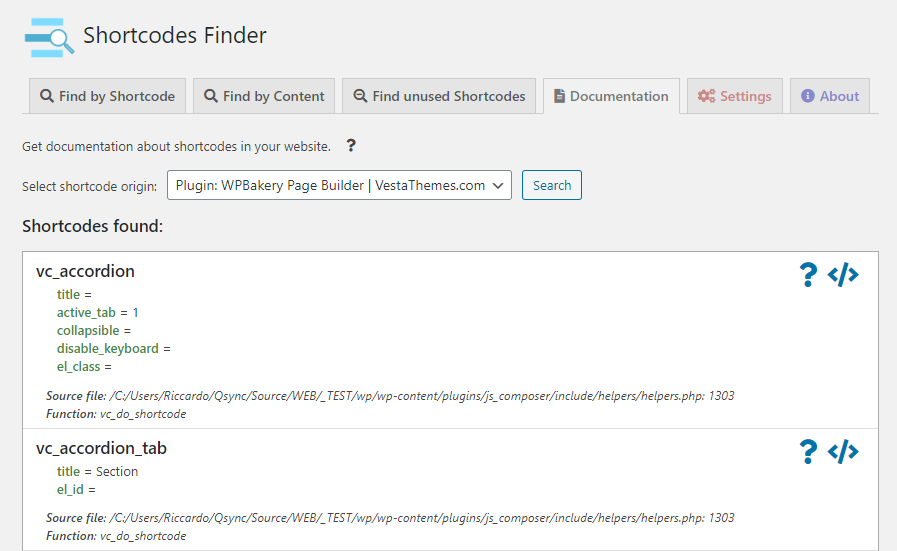Open the About tab
The width and height of the screenshot is (897, 551).
tap(829, 96)
